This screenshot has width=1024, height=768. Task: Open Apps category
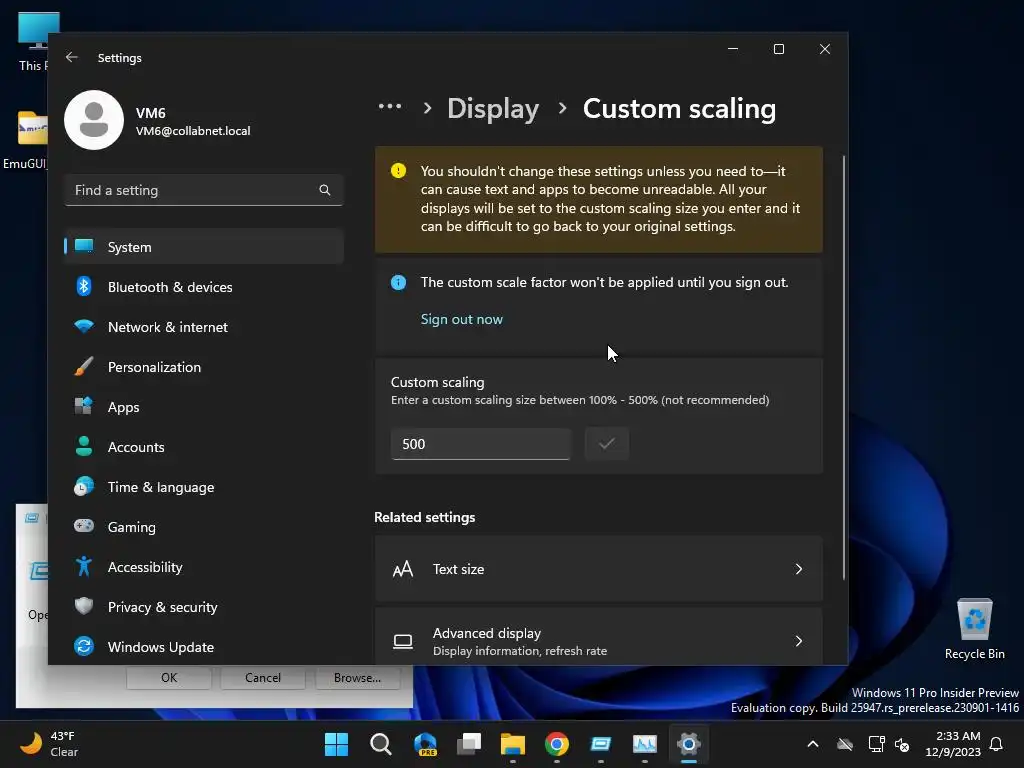click(204, 407)
